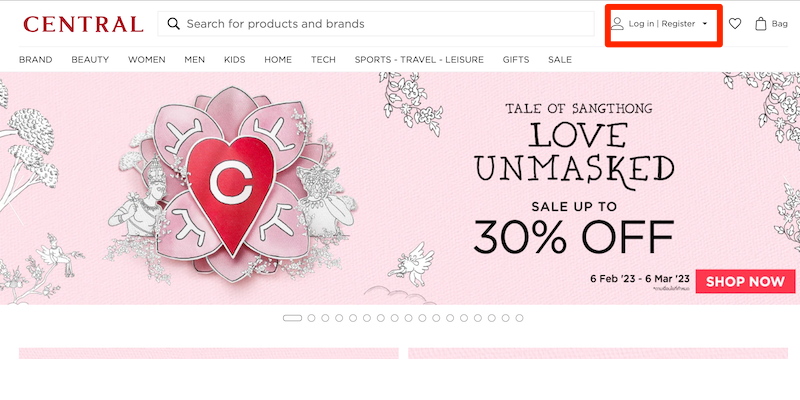This screenshot has height=400, width=800.
Task: Expand the Log in | Register dropdown arrow
Action: [705, 23]
